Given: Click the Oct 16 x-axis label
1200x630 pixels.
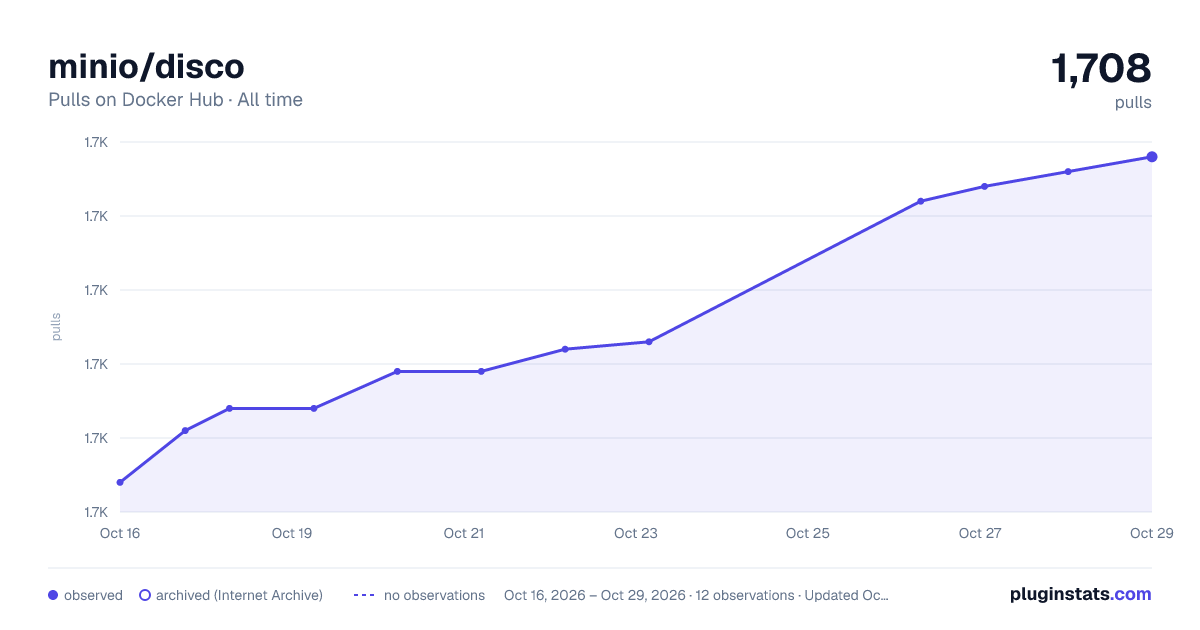Looking at the screenshot, I should tap(120, 533).
